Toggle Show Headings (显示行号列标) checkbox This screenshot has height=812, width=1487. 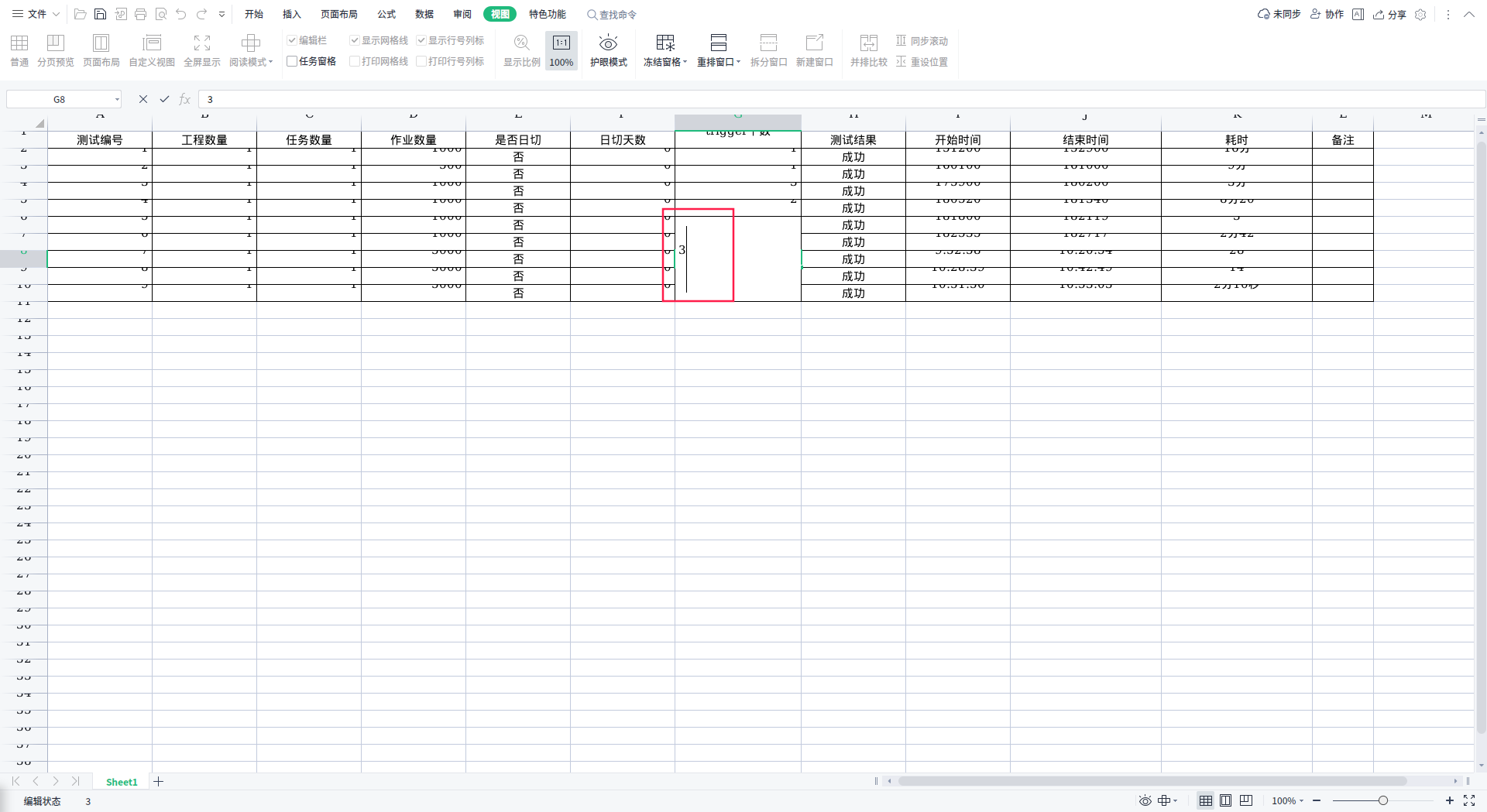pos(451,40)
